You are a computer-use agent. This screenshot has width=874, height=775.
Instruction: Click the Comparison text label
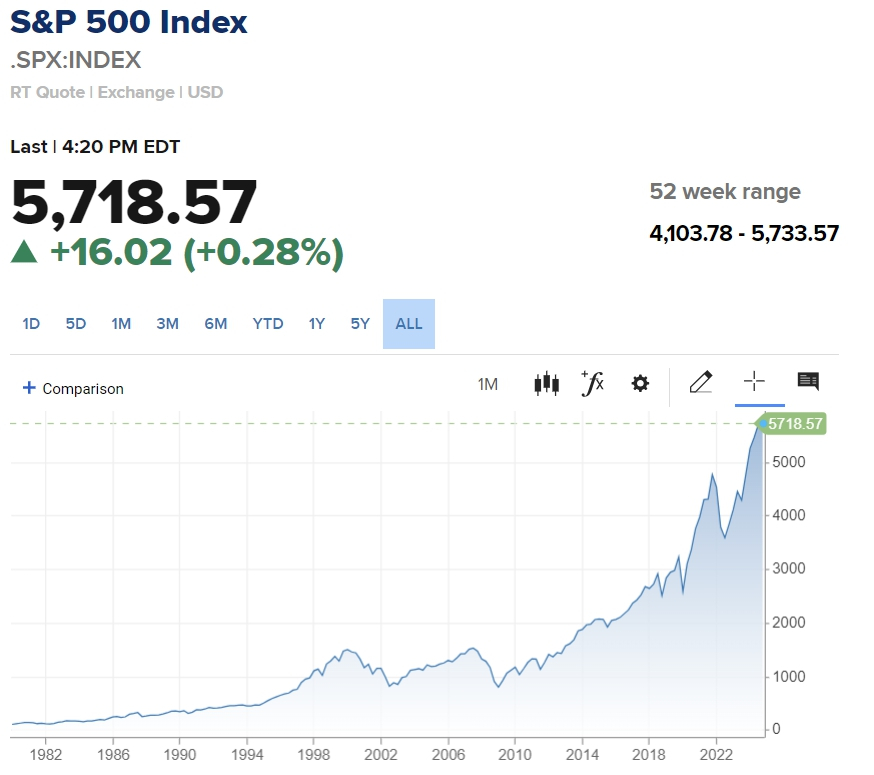pos(83,389)
